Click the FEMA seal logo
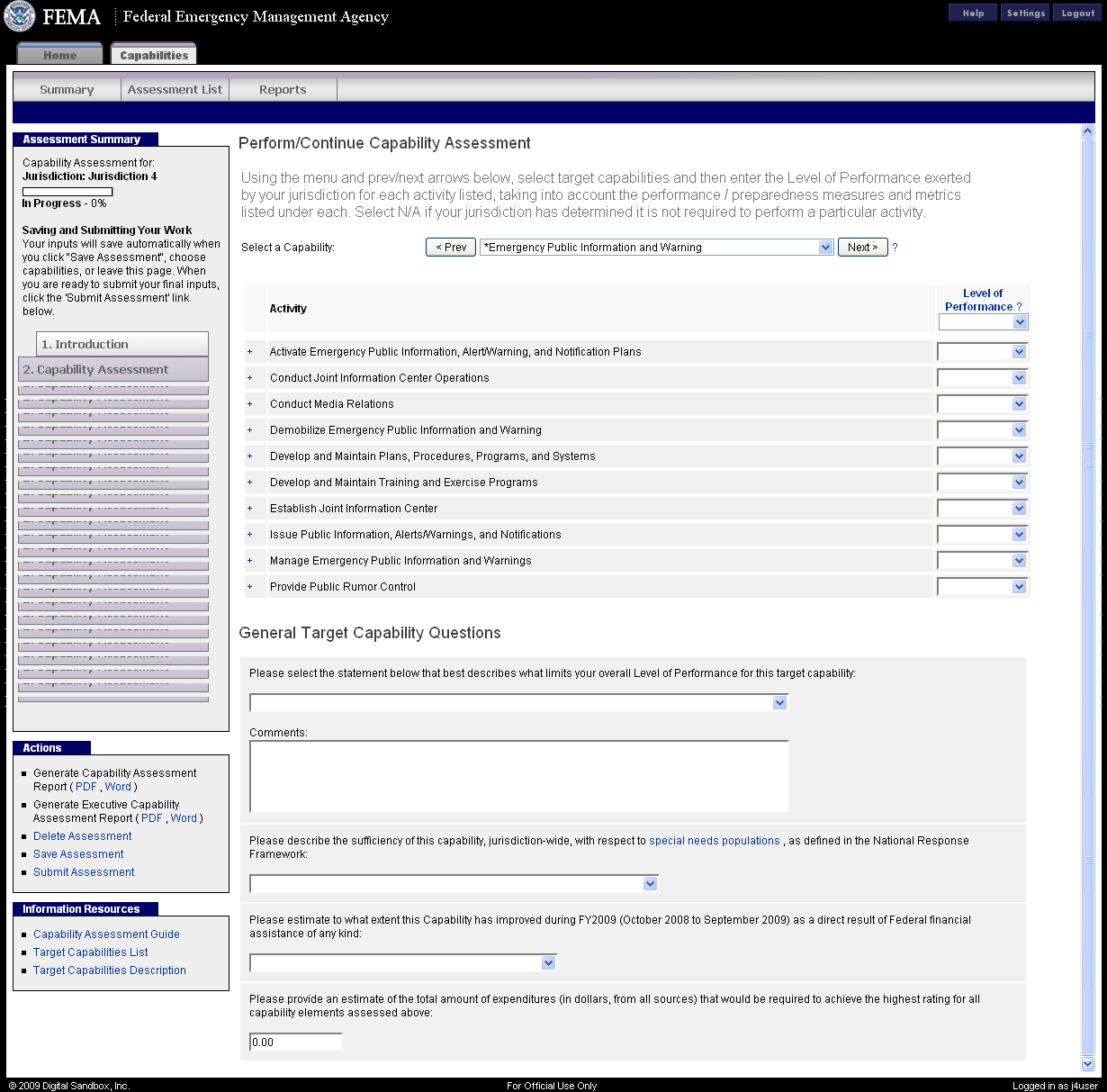The width and height of the screenshot is (1107, 1092). click(x=20, y=16)
